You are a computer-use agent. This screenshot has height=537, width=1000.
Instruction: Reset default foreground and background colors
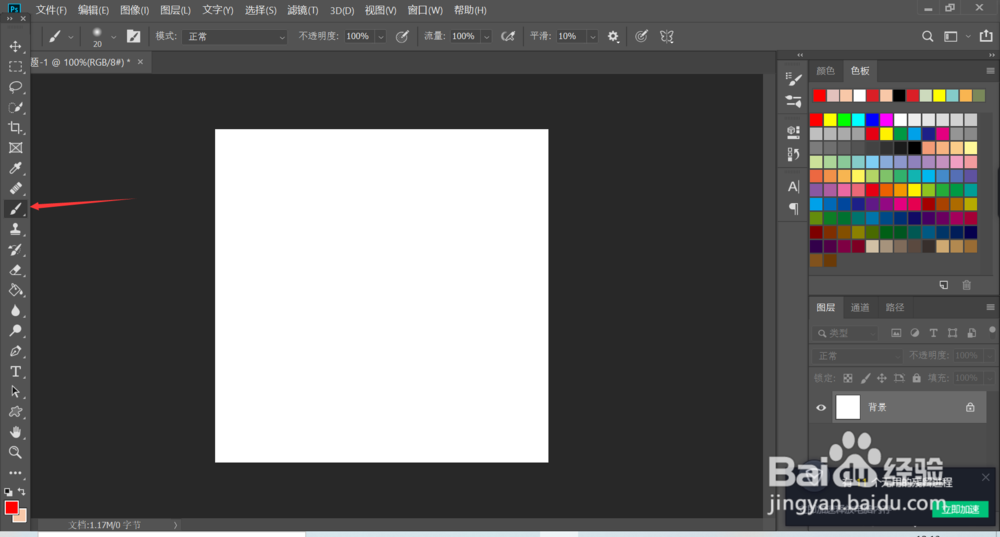(x=8, y=492)
